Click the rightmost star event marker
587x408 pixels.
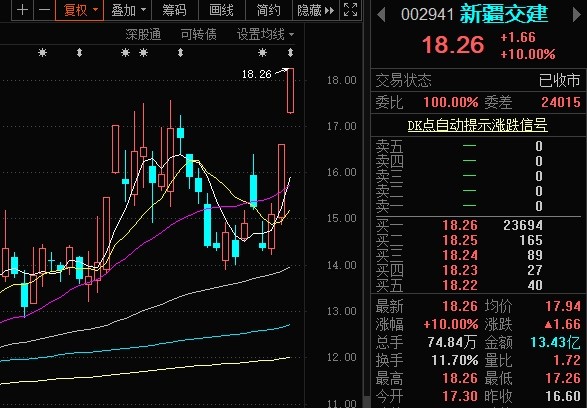click(x=262, y=53)
